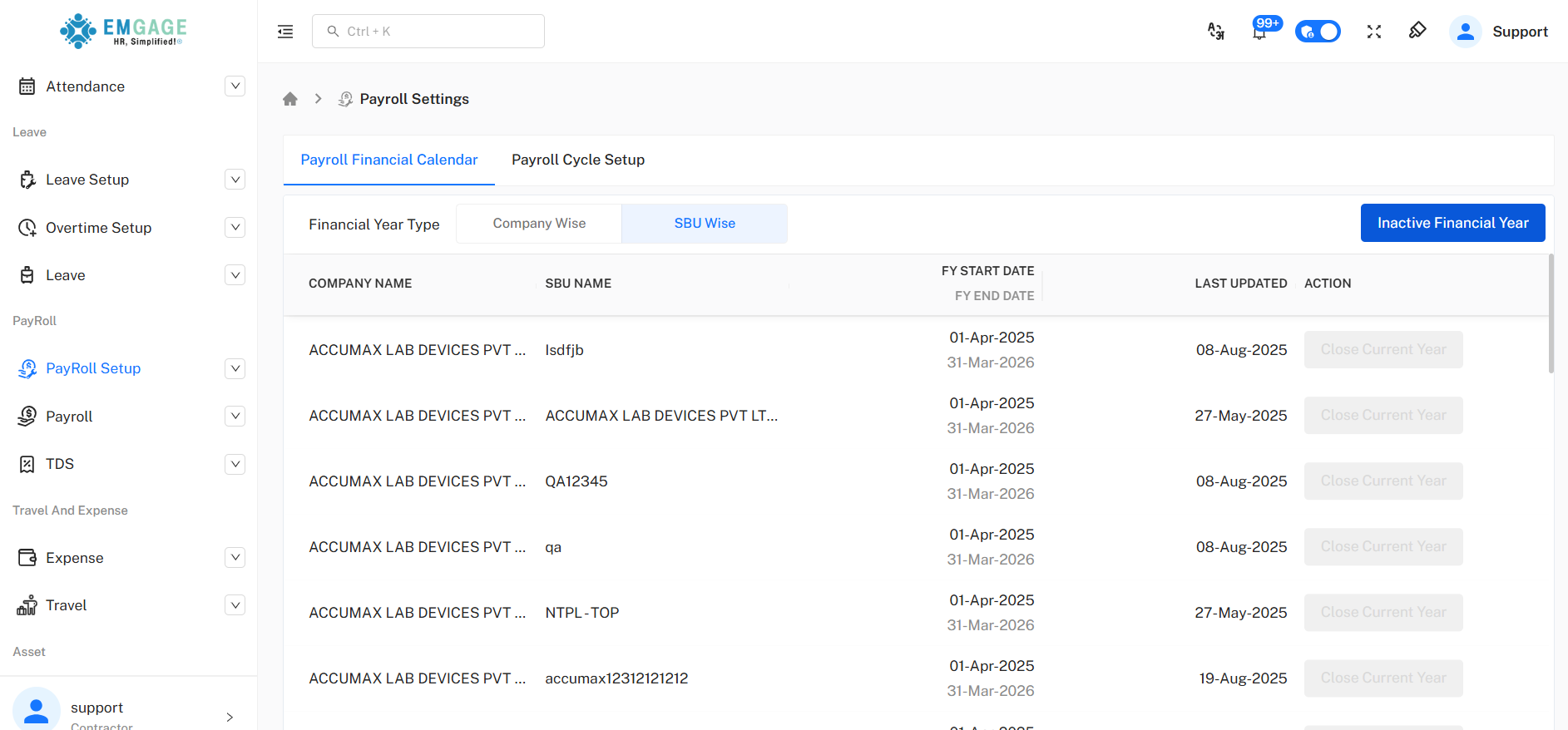Open the Payroll Financial Calendar tab
Screen dimensions: 1568x730
(388, 160)
